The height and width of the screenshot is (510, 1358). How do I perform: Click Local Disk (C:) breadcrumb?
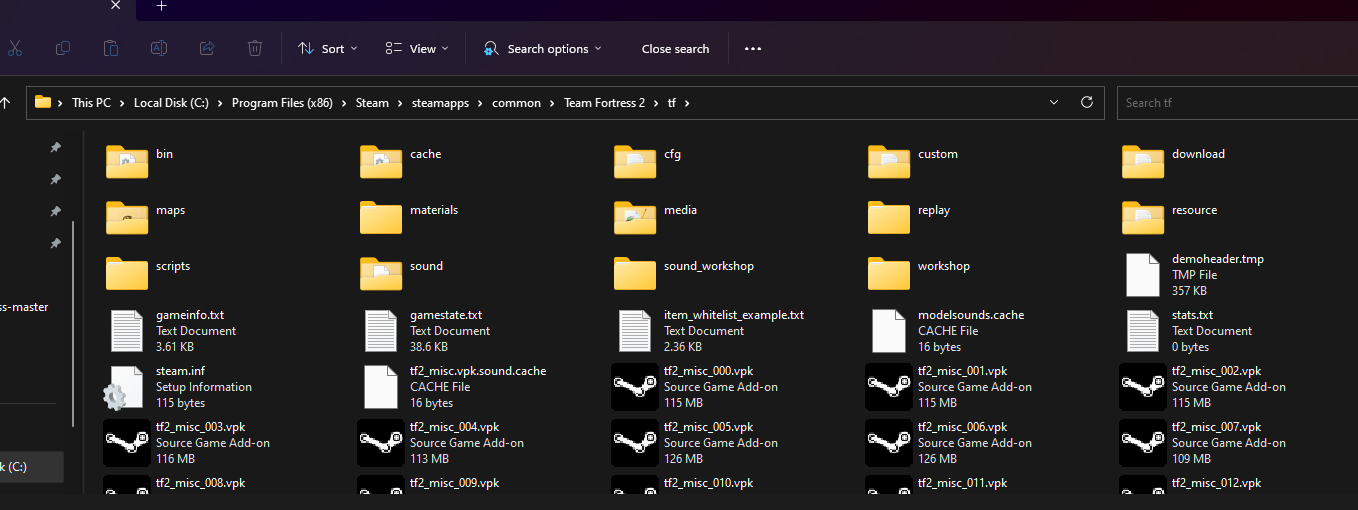(171, 103)
